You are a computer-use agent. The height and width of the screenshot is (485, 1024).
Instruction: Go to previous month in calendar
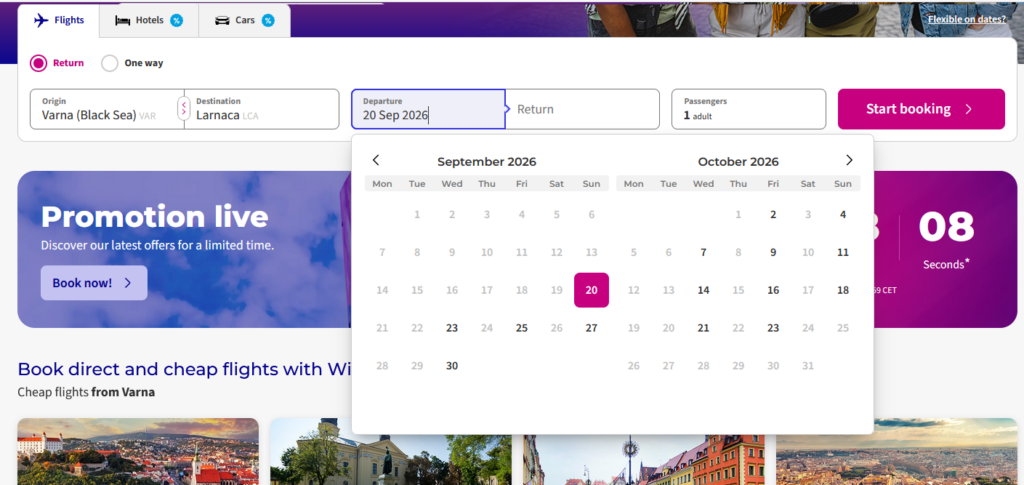click(376, 160)
